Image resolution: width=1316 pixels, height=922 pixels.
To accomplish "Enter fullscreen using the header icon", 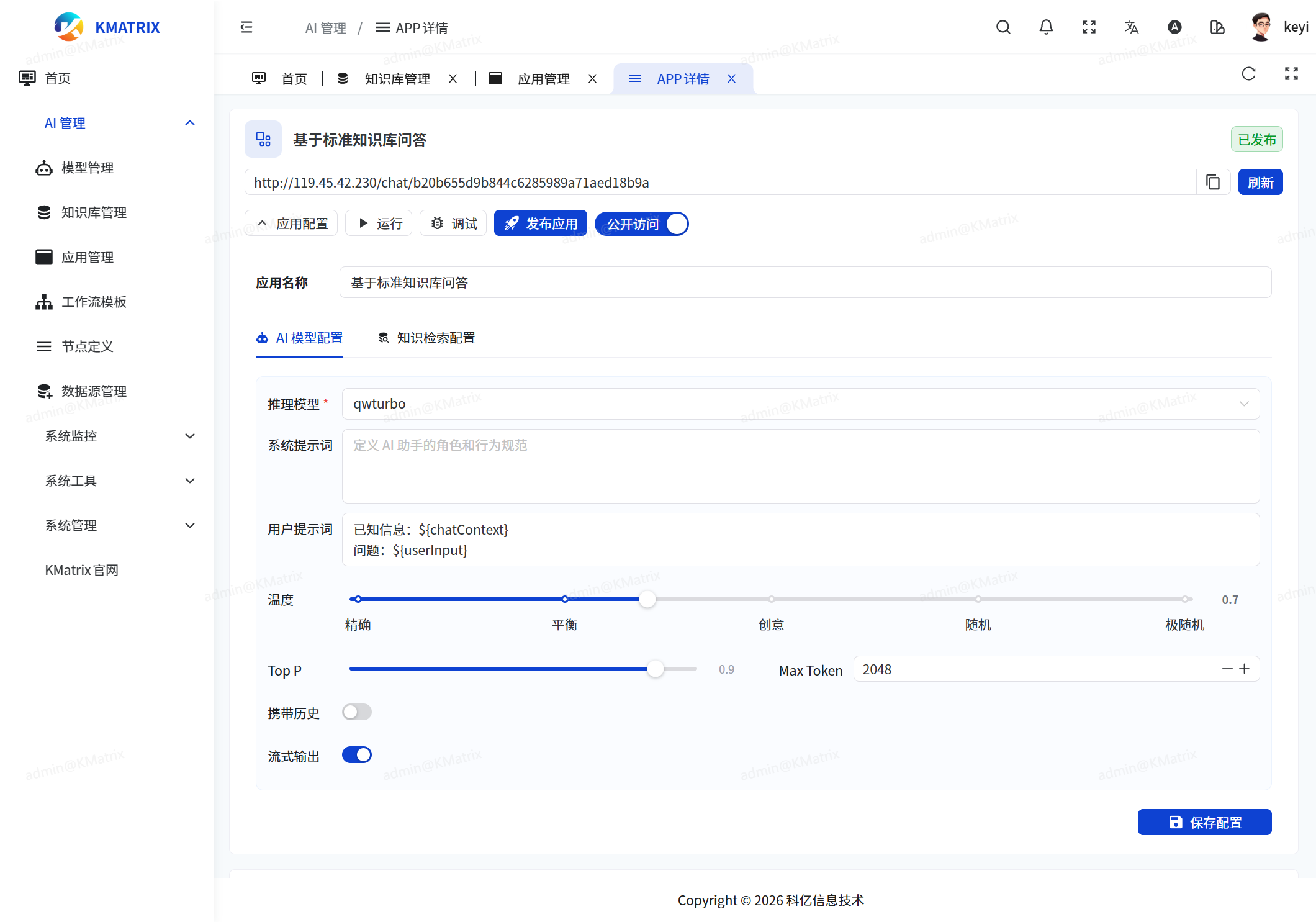I will coord(1089,27).
